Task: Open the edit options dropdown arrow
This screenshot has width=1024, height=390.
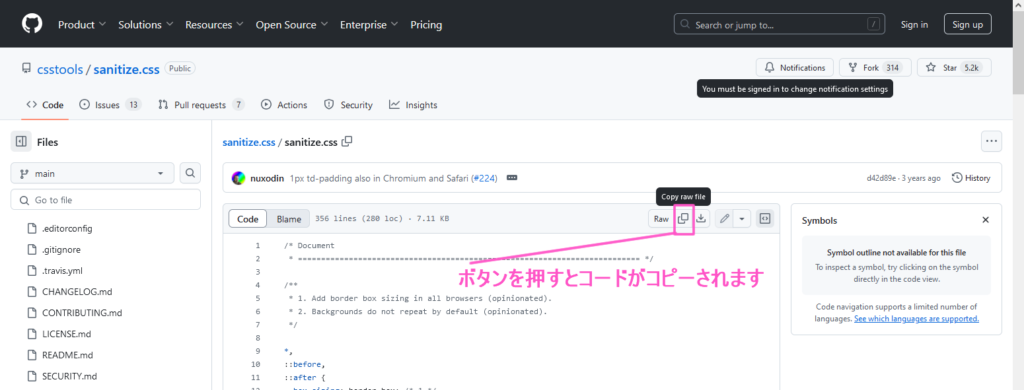Action: [742, 219]
